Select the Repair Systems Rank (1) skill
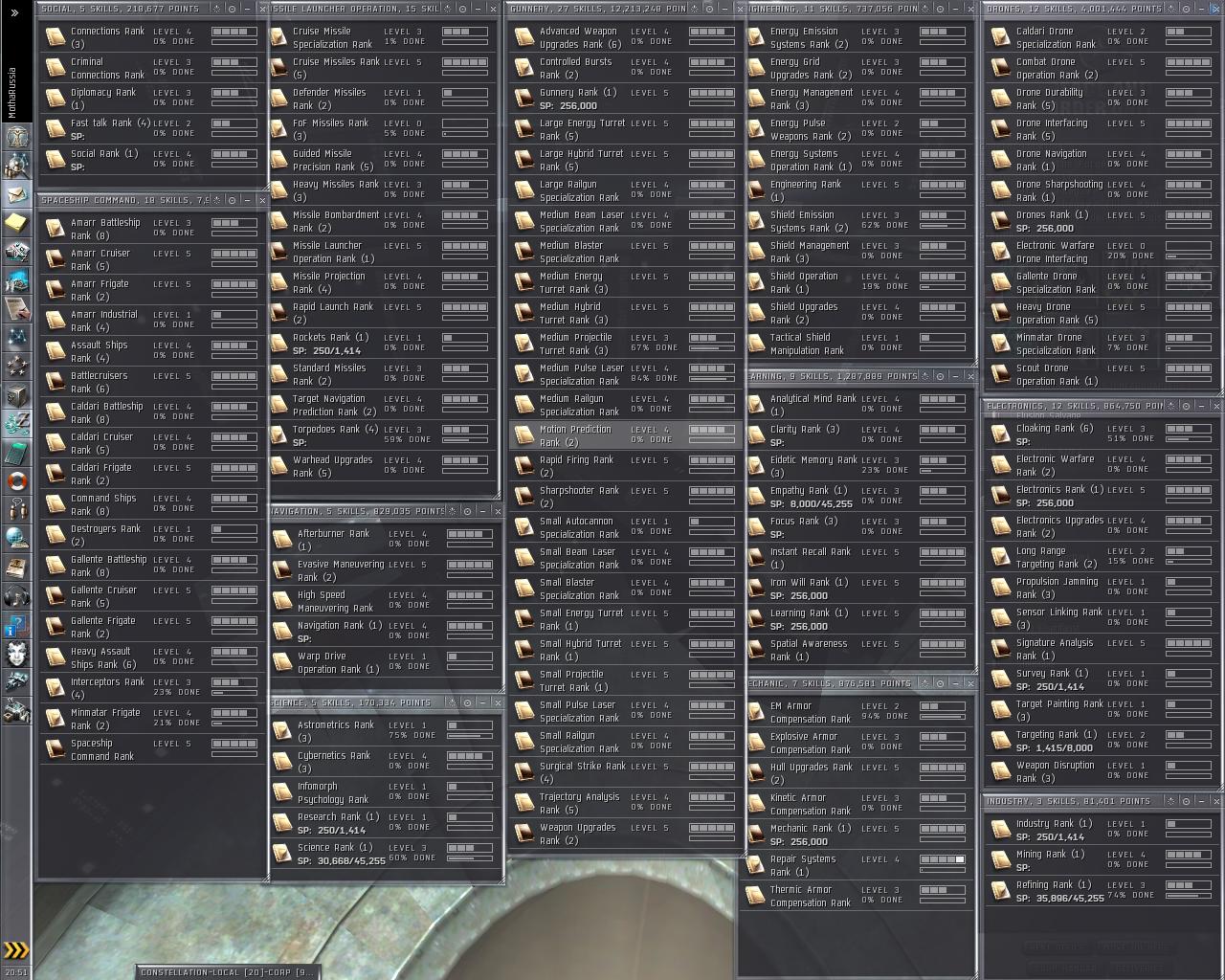The width and height of the screenshot is (1225, 980). [858, 865]
